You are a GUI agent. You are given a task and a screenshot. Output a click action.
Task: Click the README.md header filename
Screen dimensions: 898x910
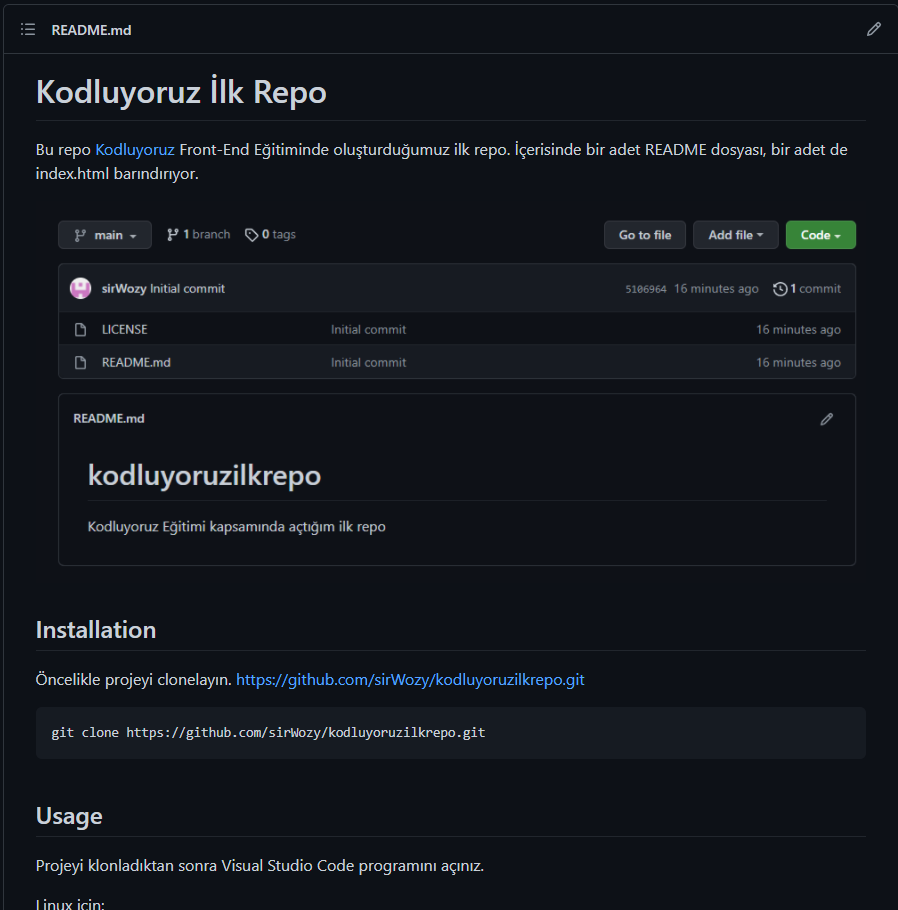(91, 30)
